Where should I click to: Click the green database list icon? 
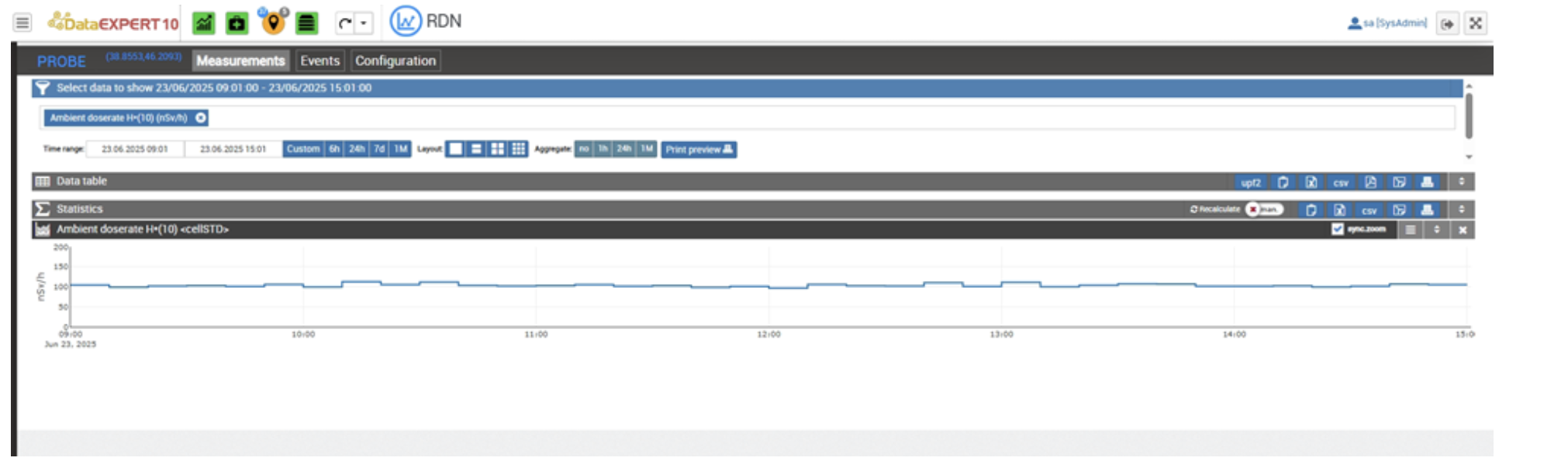pyautogui.click(x=307, y=23)
